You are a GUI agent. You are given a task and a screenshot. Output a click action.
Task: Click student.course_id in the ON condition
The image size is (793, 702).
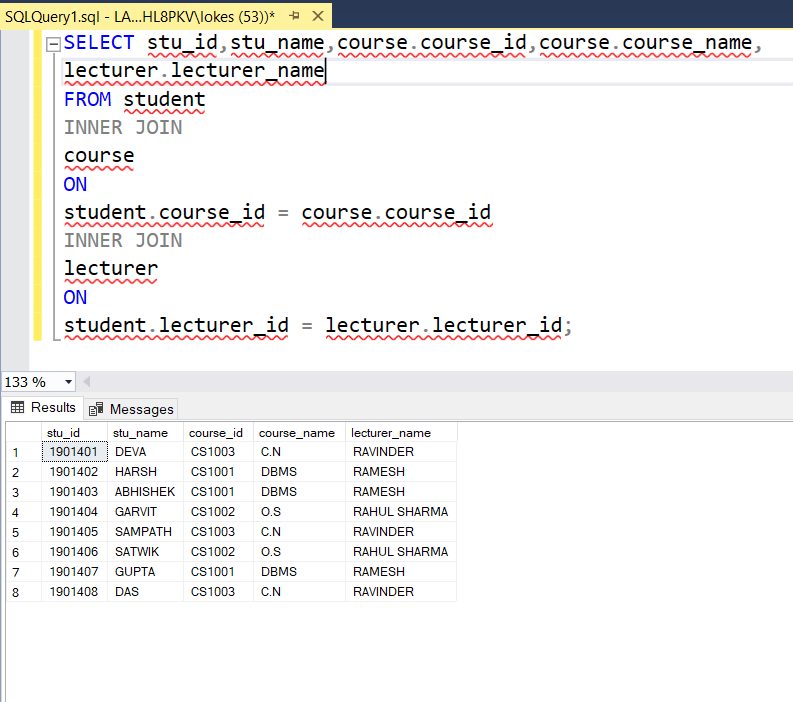(x=164, y=212)
